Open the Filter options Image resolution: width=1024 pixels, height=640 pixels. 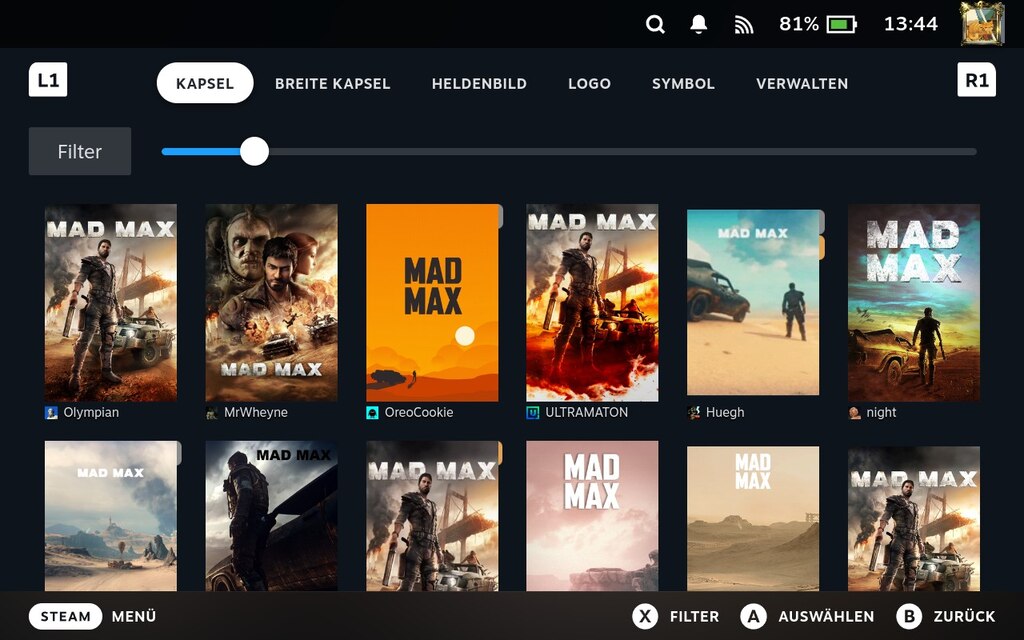click(x=79, y=151)
